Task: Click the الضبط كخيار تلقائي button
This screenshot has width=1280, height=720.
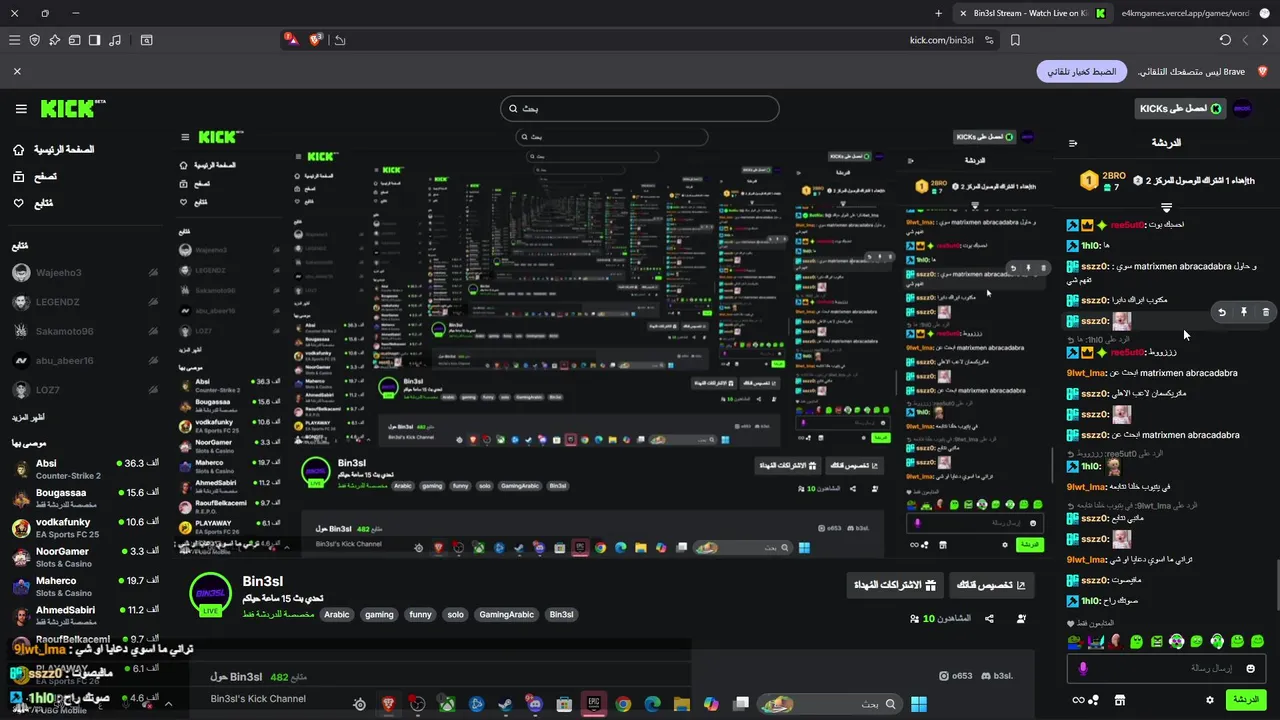Action: pyautogui.click(x=1082, y=72)
